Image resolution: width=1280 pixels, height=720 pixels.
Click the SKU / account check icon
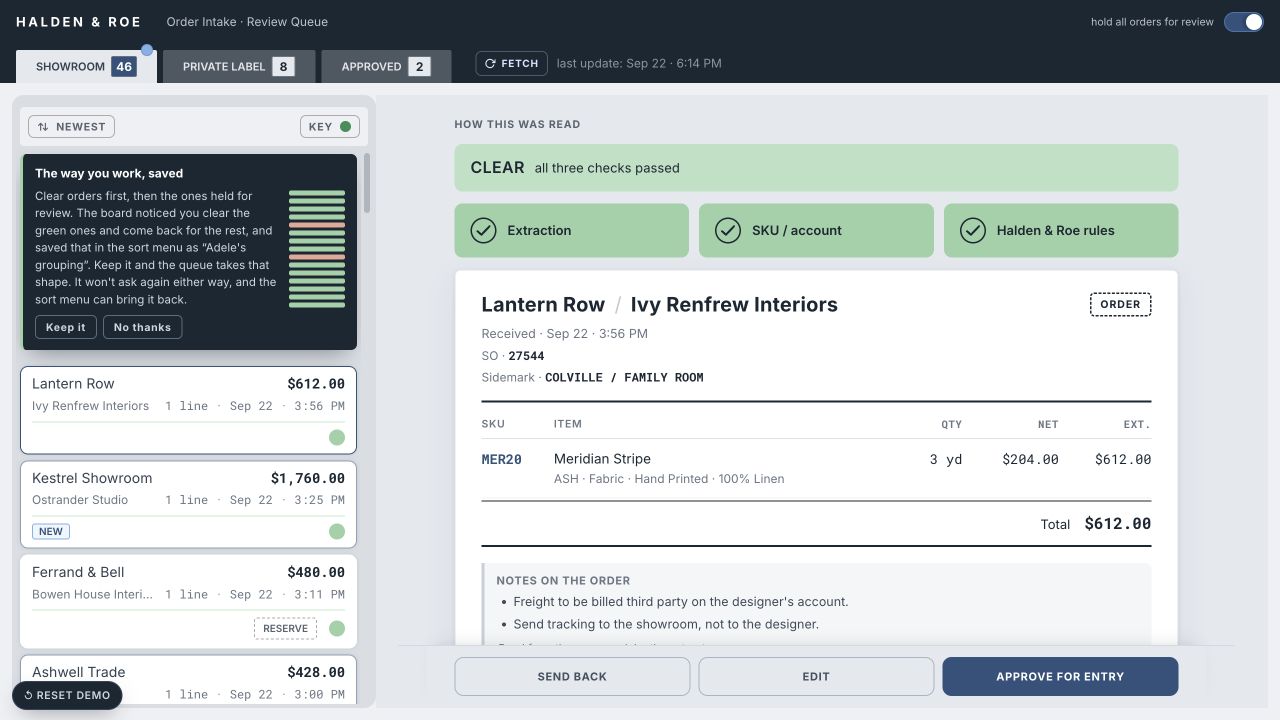[728, 230]
